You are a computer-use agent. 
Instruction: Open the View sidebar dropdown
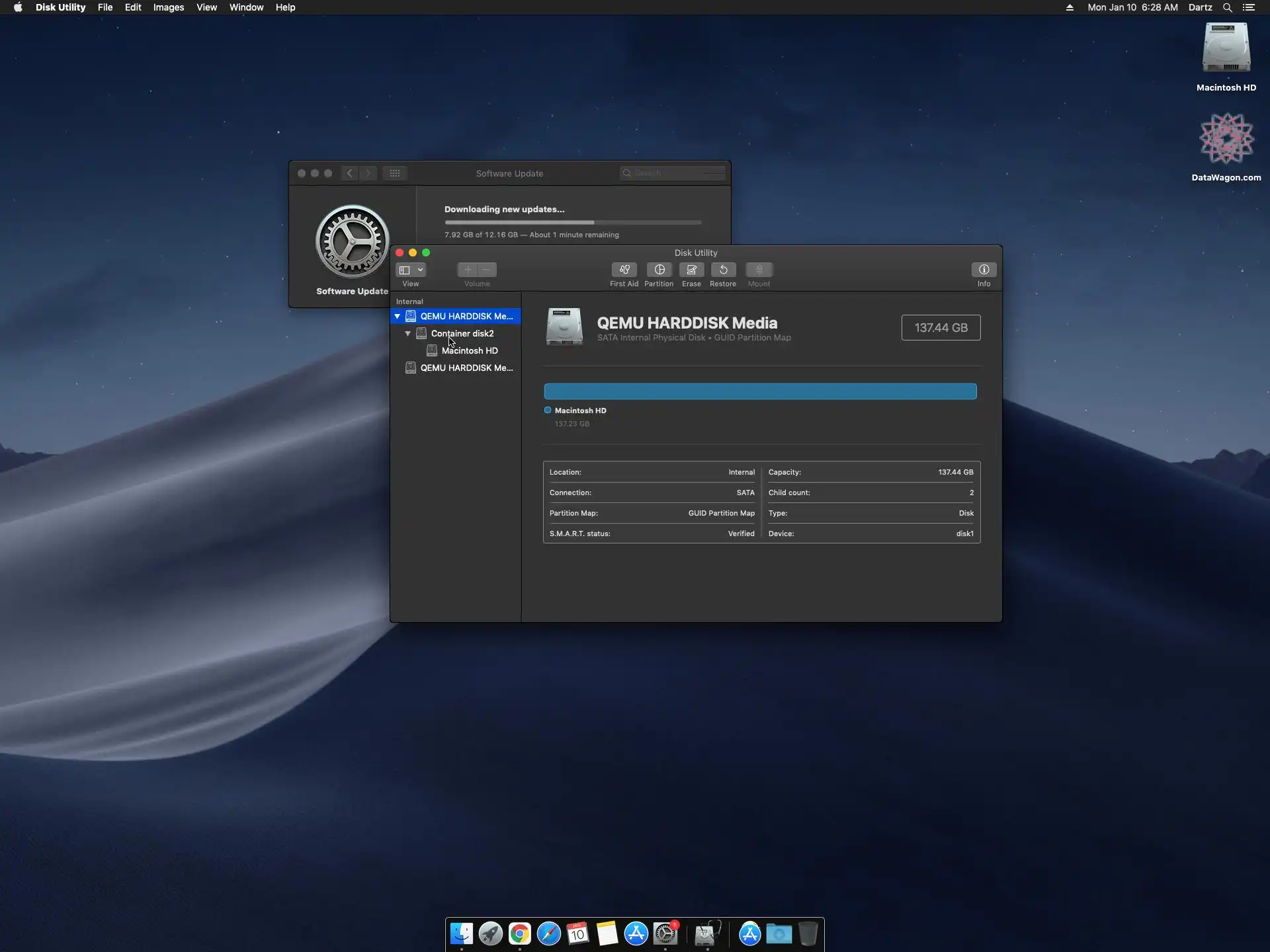click(411, 270)
